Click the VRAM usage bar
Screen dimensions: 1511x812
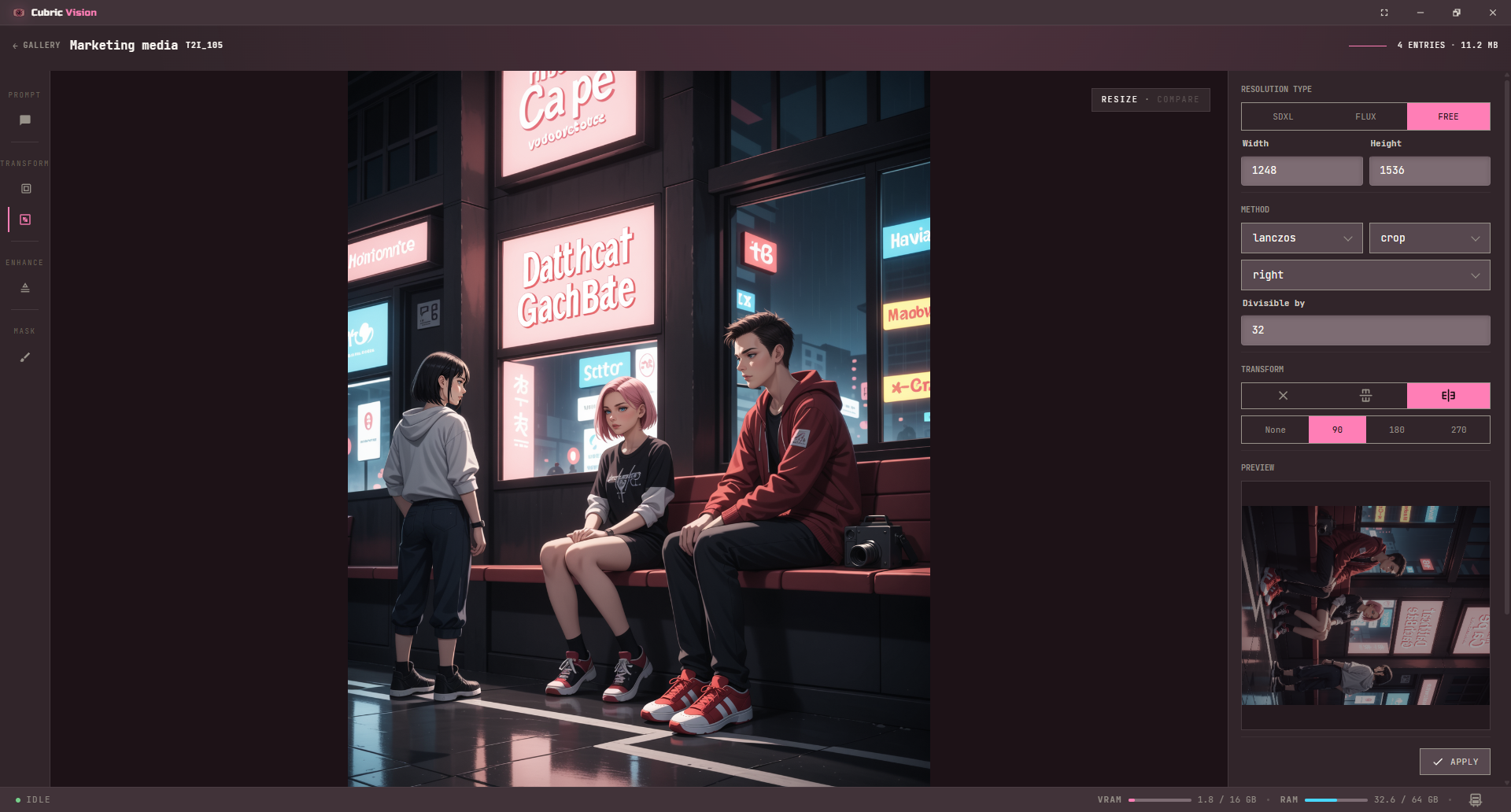tap(1159, 800)
